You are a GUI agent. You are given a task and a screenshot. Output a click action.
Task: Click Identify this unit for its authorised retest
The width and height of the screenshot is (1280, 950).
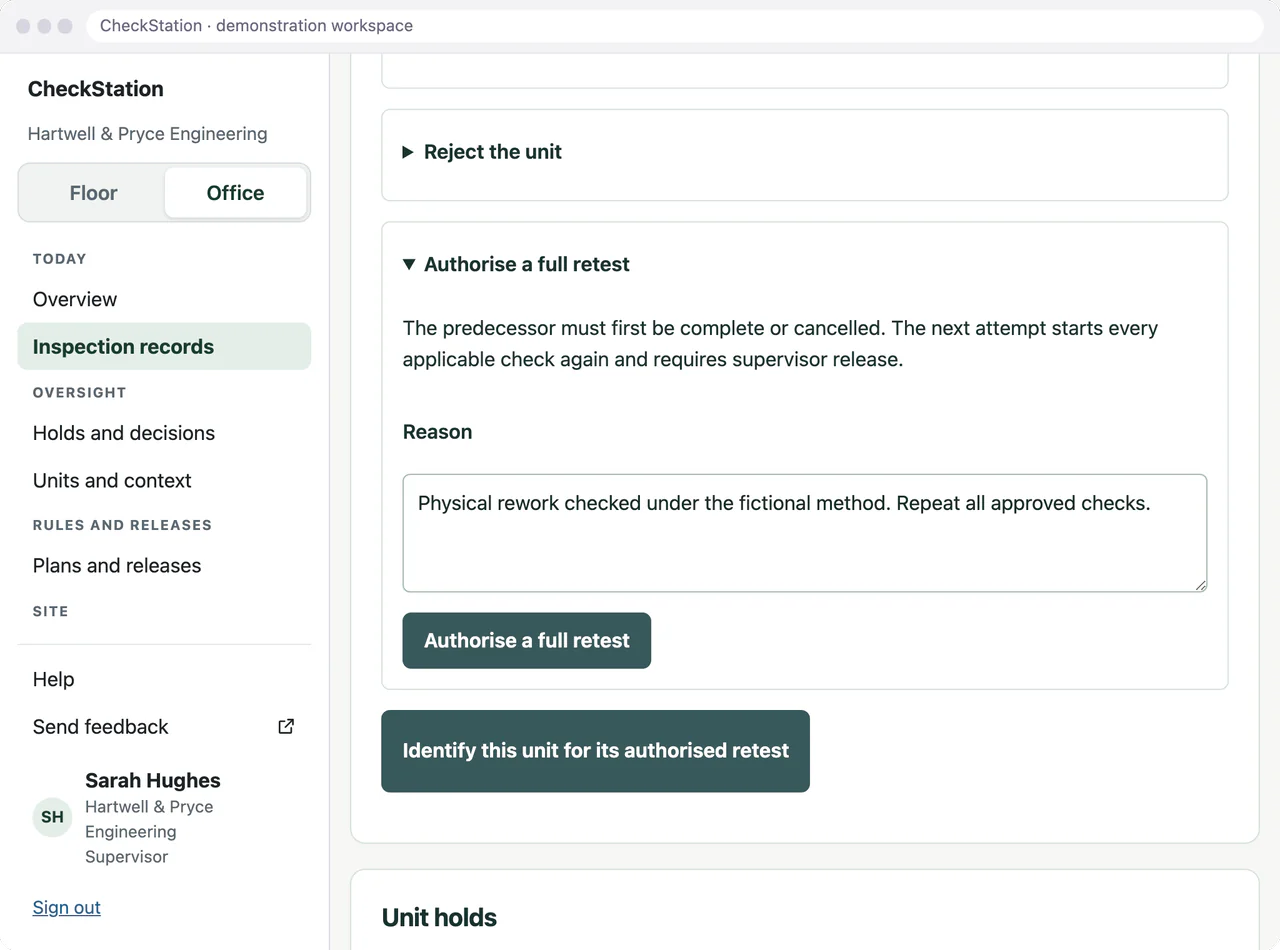tap(595, 751)
